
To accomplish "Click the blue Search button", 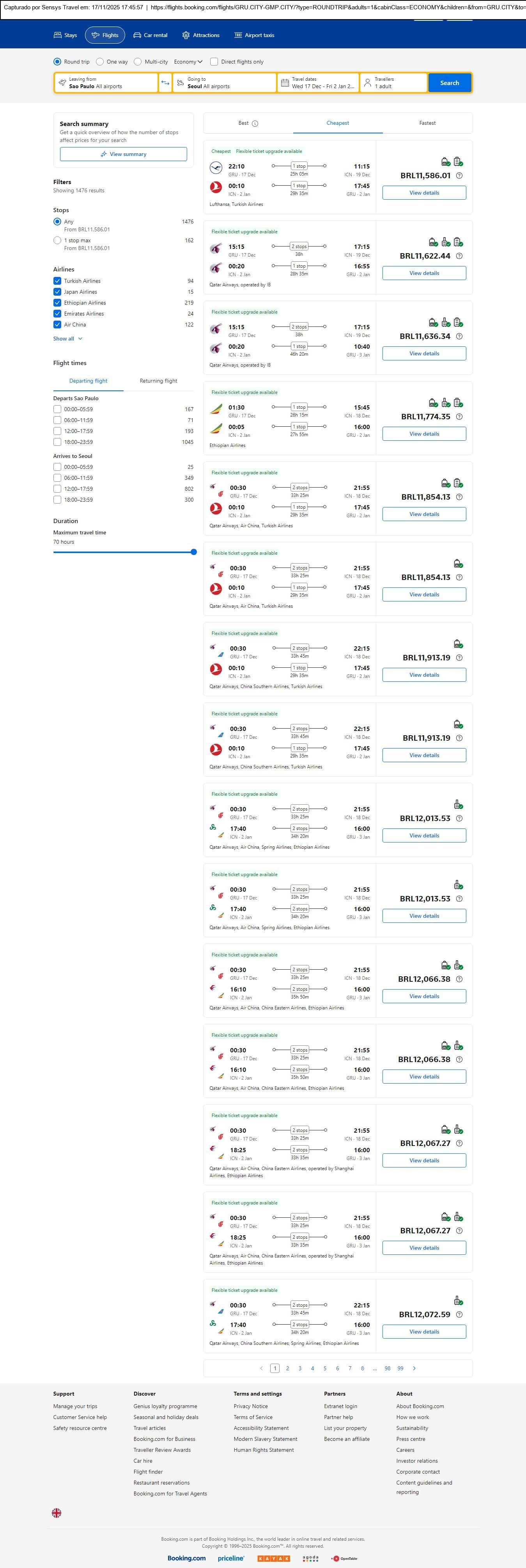I will click(449, 83).
